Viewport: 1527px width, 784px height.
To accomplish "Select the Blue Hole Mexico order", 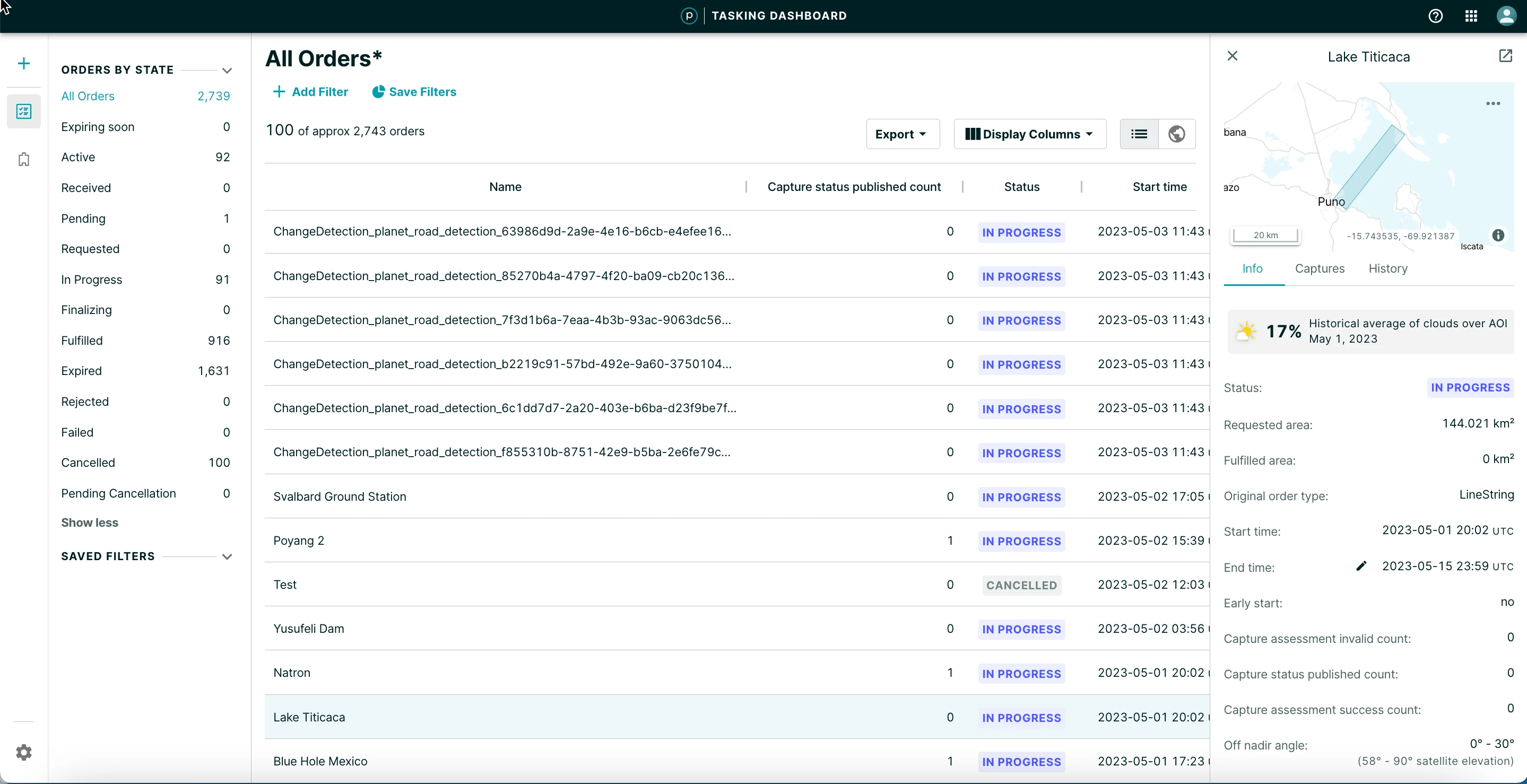I will tap(737, 762).
